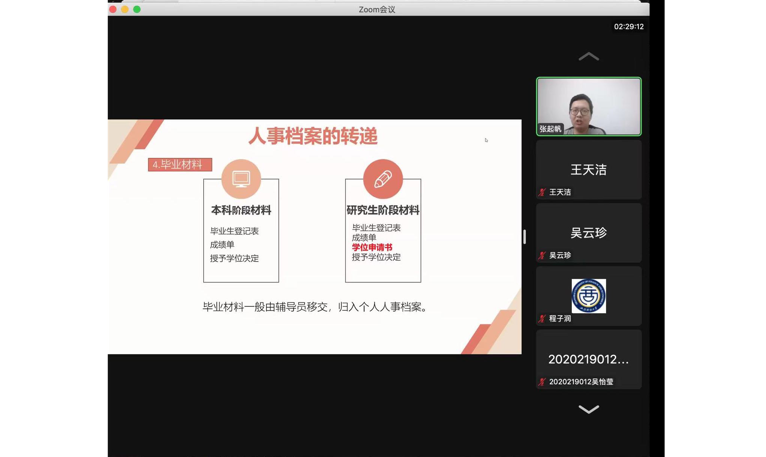The width and height of the screenshot is (766, 457).
Task: Select the 2020219012 participant tile
Action: point(588,358)
